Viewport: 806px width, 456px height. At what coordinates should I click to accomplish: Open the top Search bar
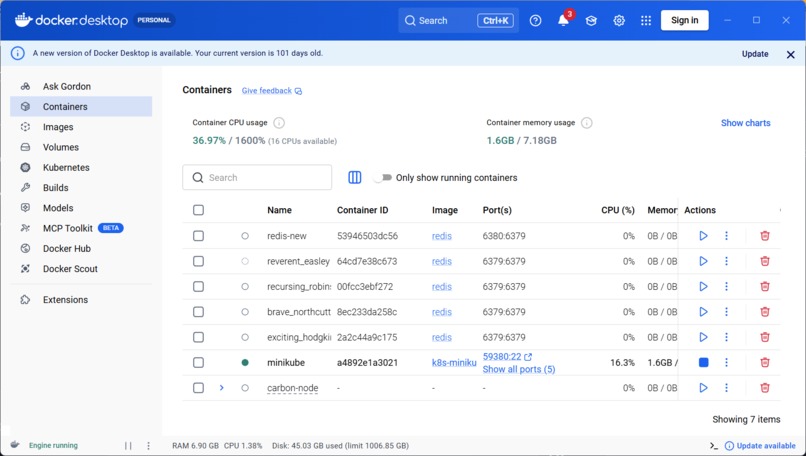coord(459,21)
